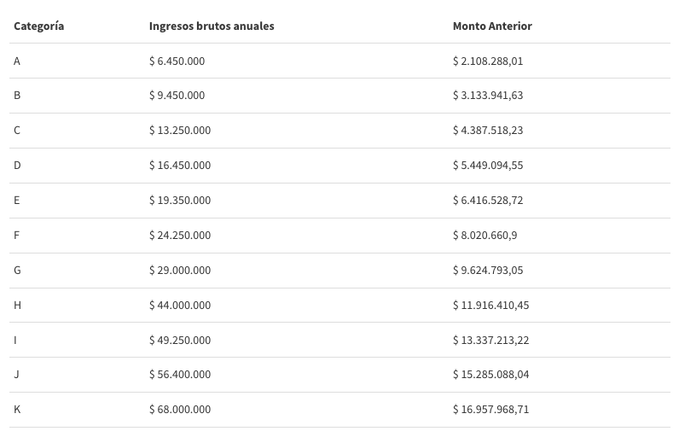Click the $ 16.450.000 income cell
This screenshot has height=437, width=679.
point(180,165)
